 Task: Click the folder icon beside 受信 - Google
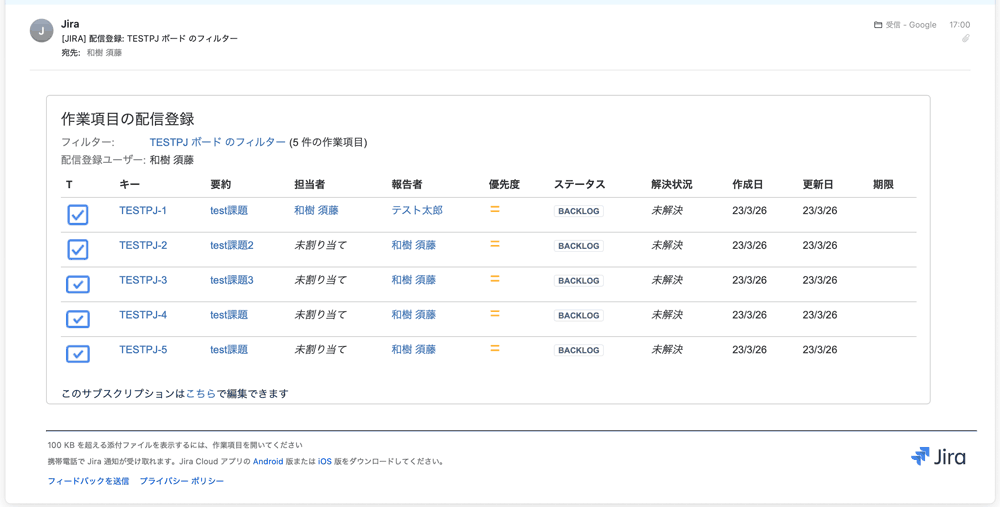(x=878, y=25)
